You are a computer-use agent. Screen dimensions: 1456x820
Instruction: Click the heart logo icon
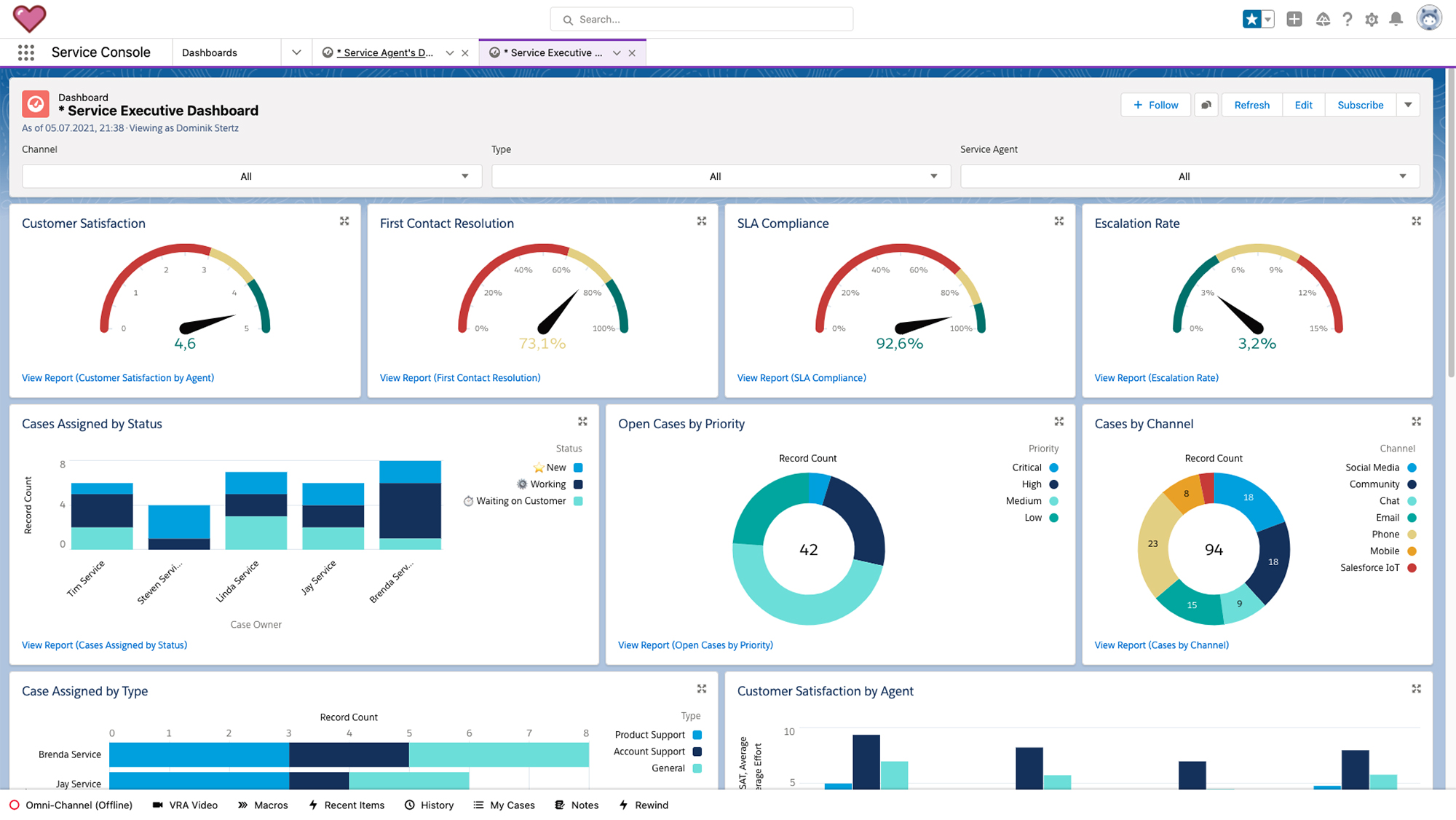[x=29, y=19]
